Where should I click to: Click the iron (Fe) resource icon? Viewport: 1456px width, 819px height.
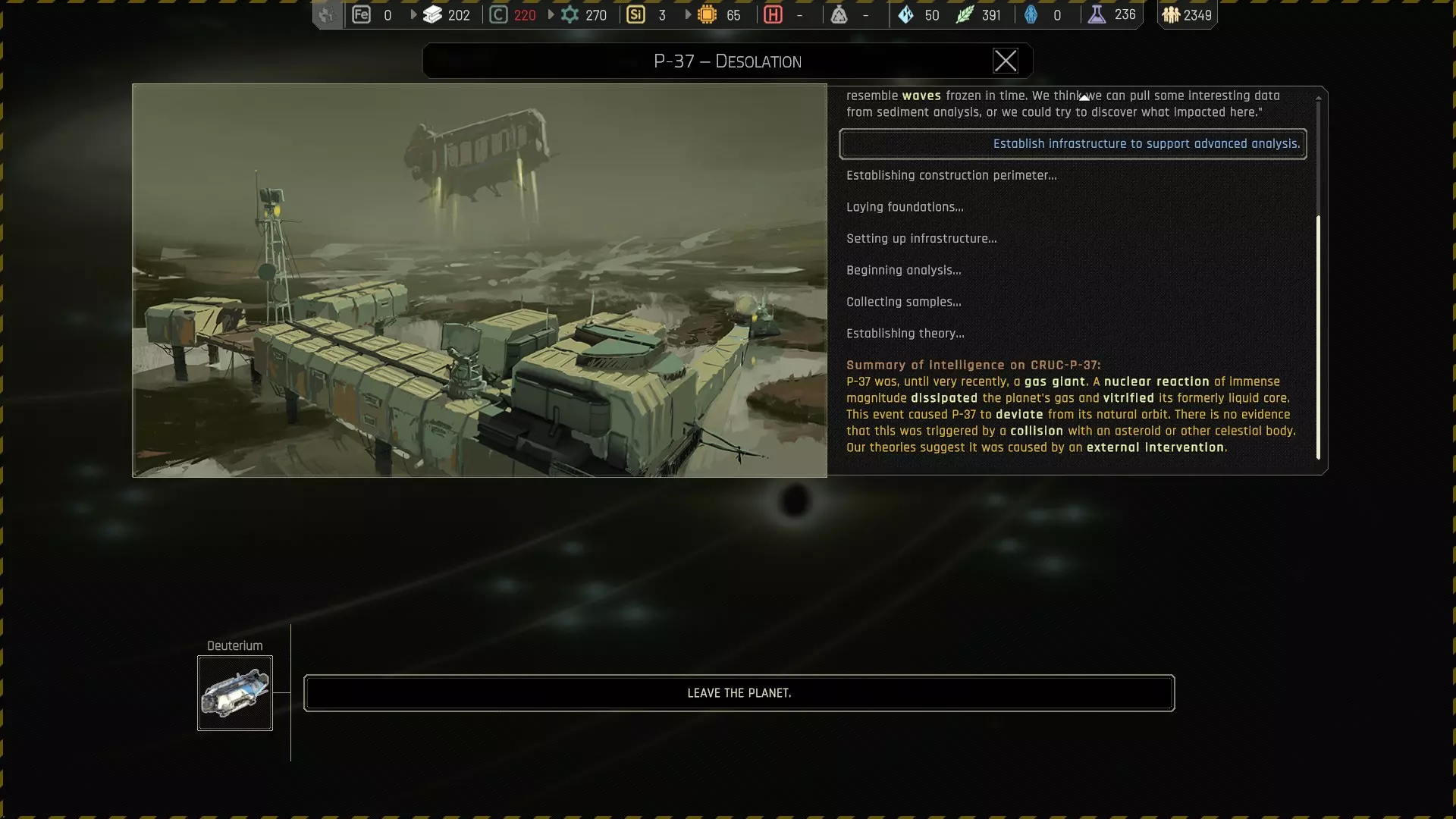pyautogui.click(x=361, y=14)
